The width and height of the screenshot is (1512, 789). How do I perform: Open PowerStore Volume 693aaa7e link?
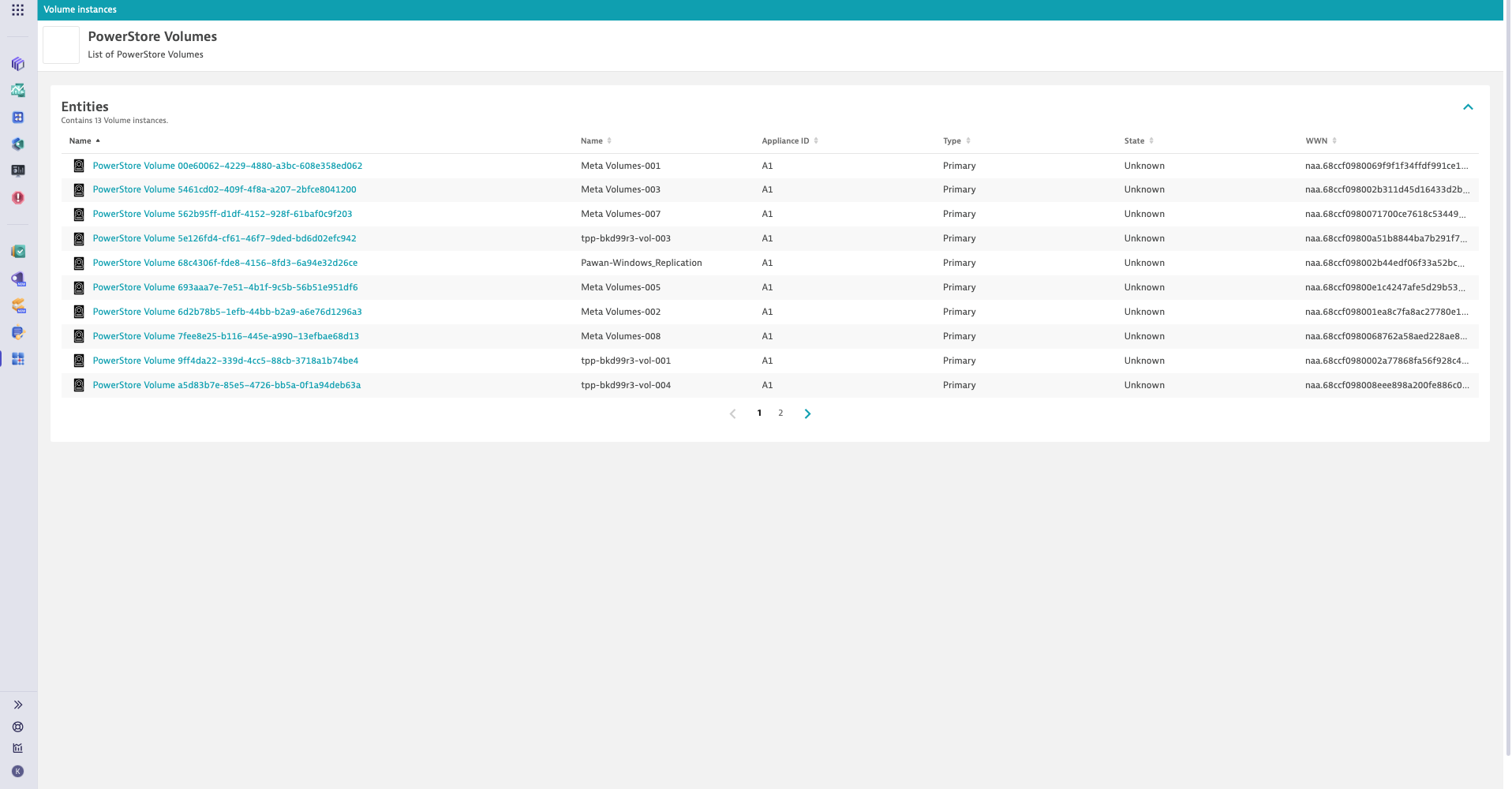point(225,287)
